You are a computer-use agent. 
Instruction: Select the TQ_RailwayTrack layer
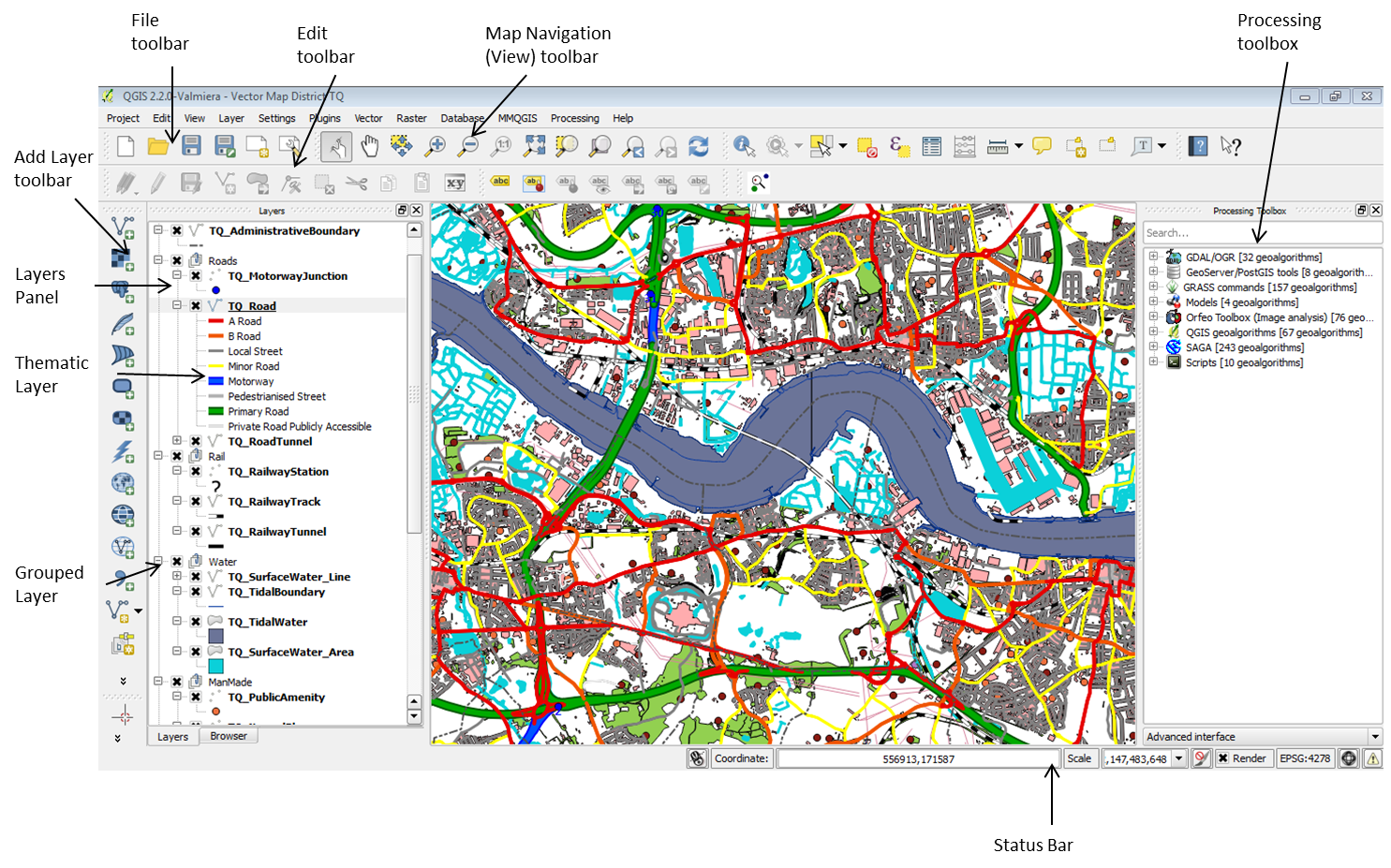274,502
